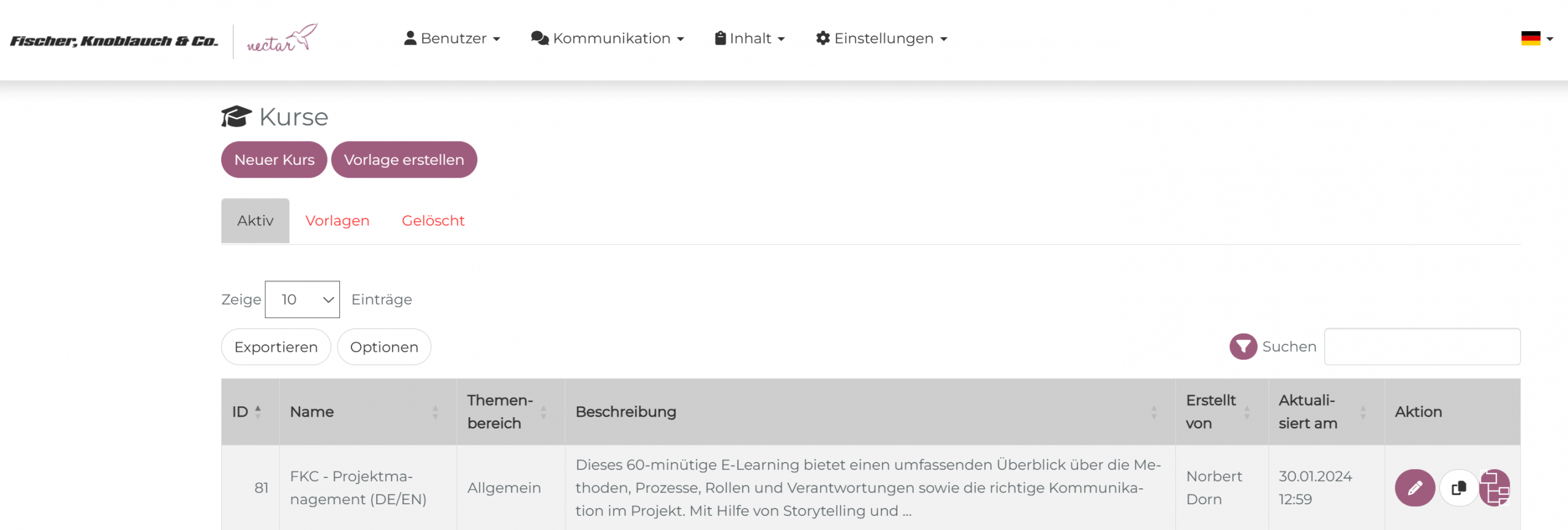Sort by Aktualisiert am column
The height and width of the screenshot is (530, 1568).
tap(1363, 412)
